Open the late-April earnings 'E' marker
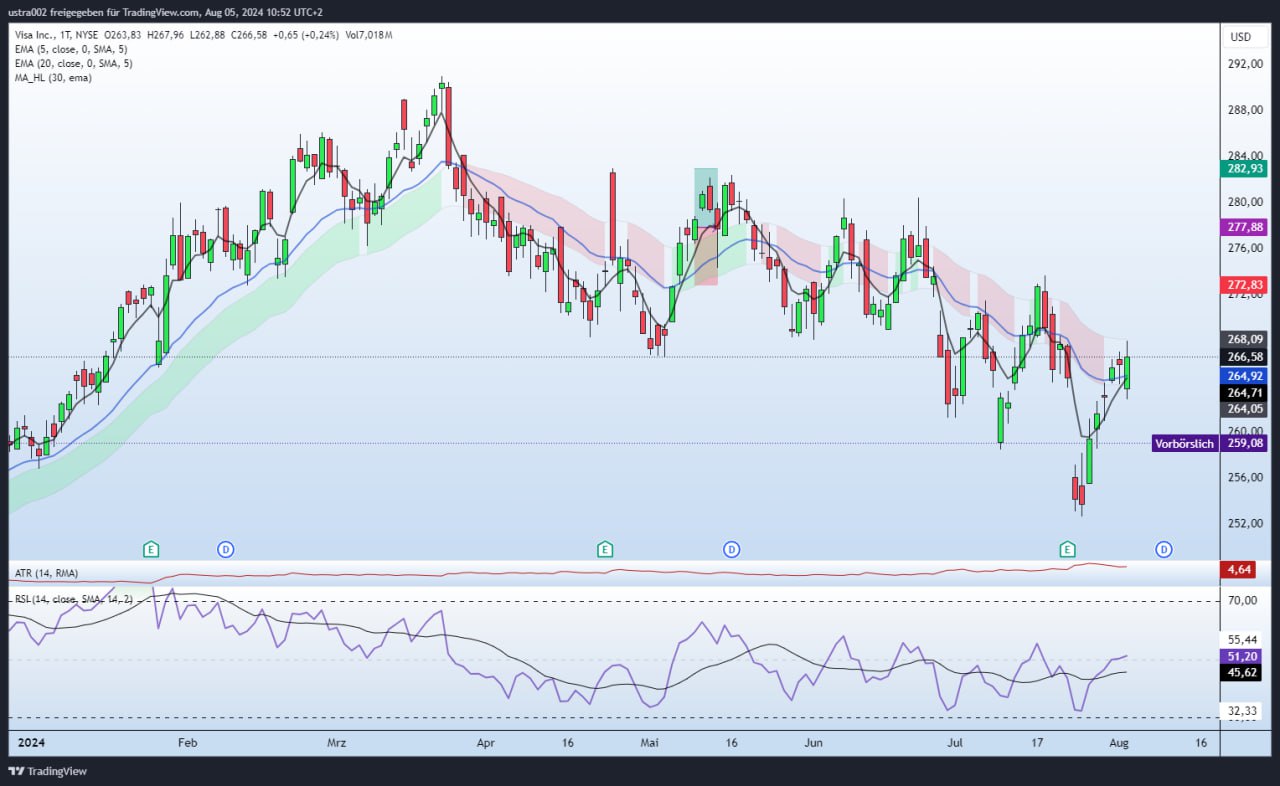This screenshot has height=786, width=1280. [604, 549]
